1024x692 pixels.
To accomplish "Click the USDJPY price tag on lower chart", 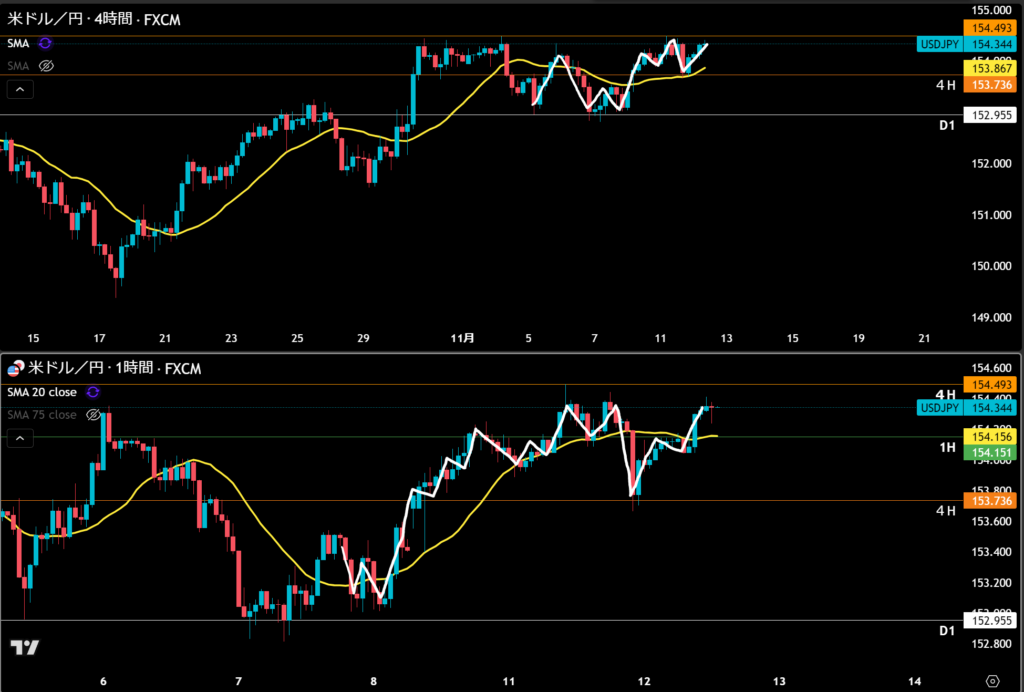I will (939, 407).
